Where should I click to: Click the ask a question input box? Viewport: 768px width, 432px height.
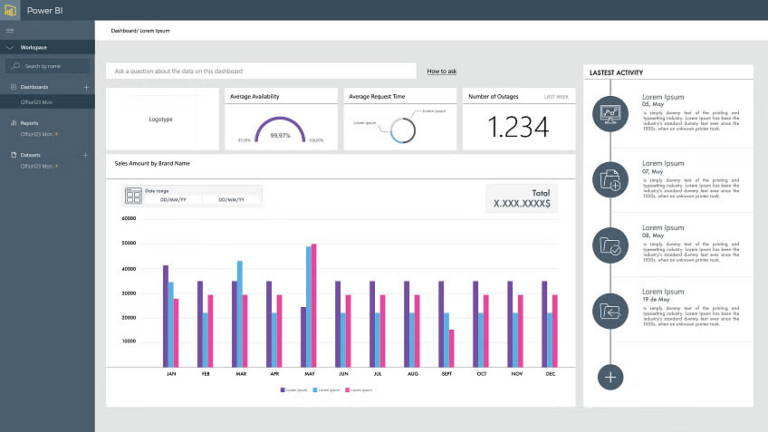tap(261, 71)
